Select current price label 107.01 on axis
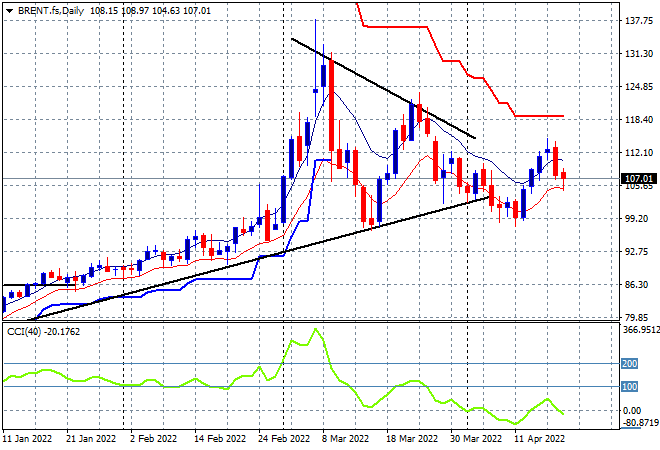 coord(639,179)
